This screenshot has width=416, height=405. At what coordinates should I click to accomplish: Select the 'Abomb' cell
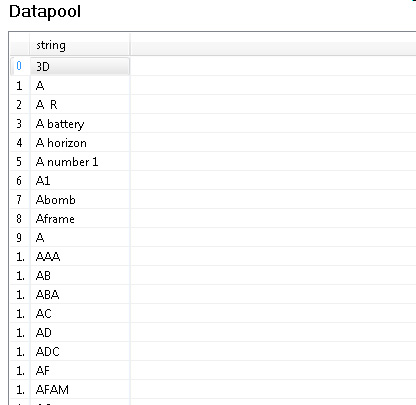[x=80, y=200]
